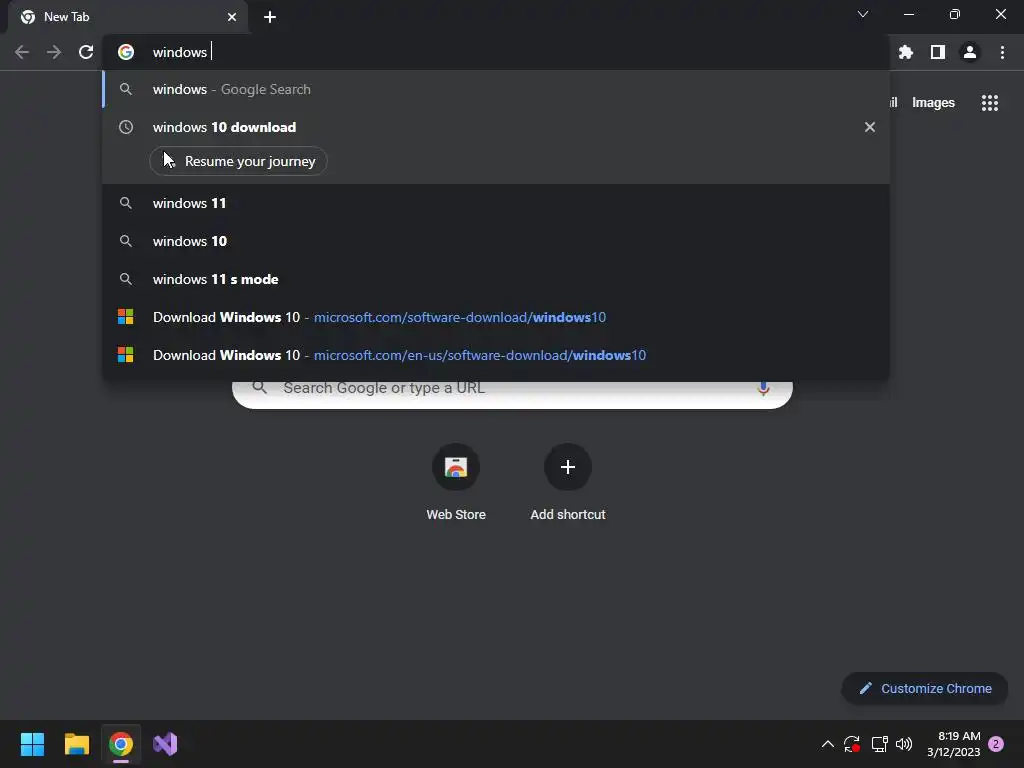
Task: Close the New Tab tab
Action: pos(232,17)
